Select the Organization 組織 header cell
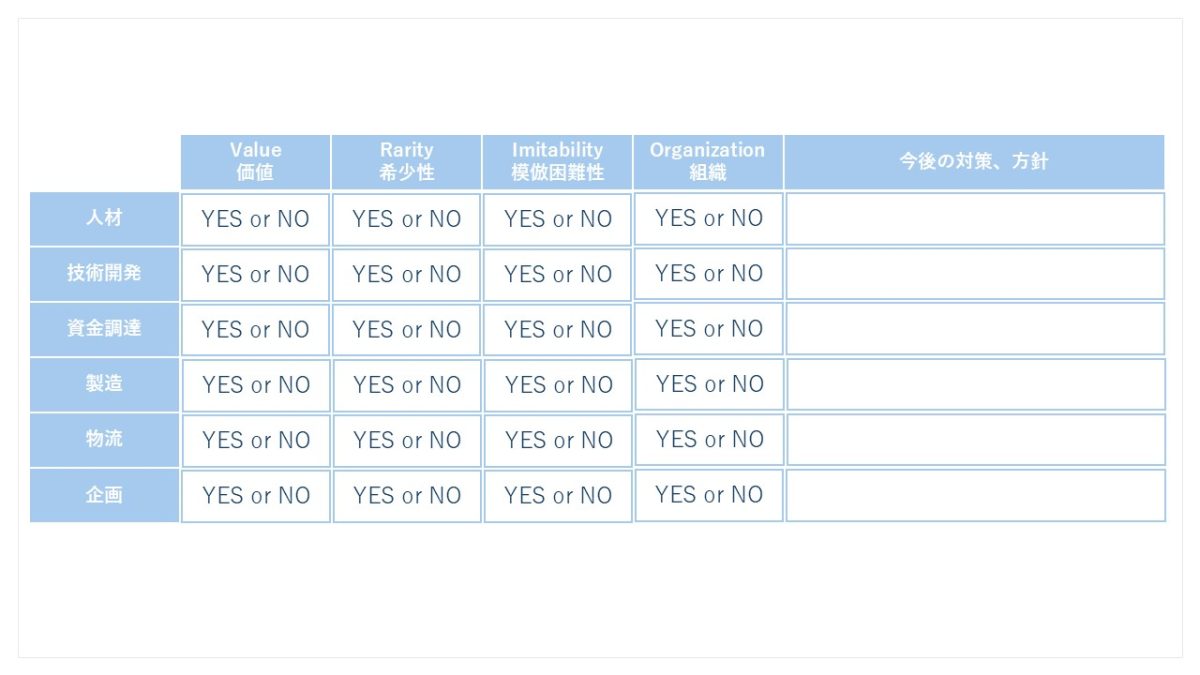This screenshot has width=1200, height=675. coord(707,161)
